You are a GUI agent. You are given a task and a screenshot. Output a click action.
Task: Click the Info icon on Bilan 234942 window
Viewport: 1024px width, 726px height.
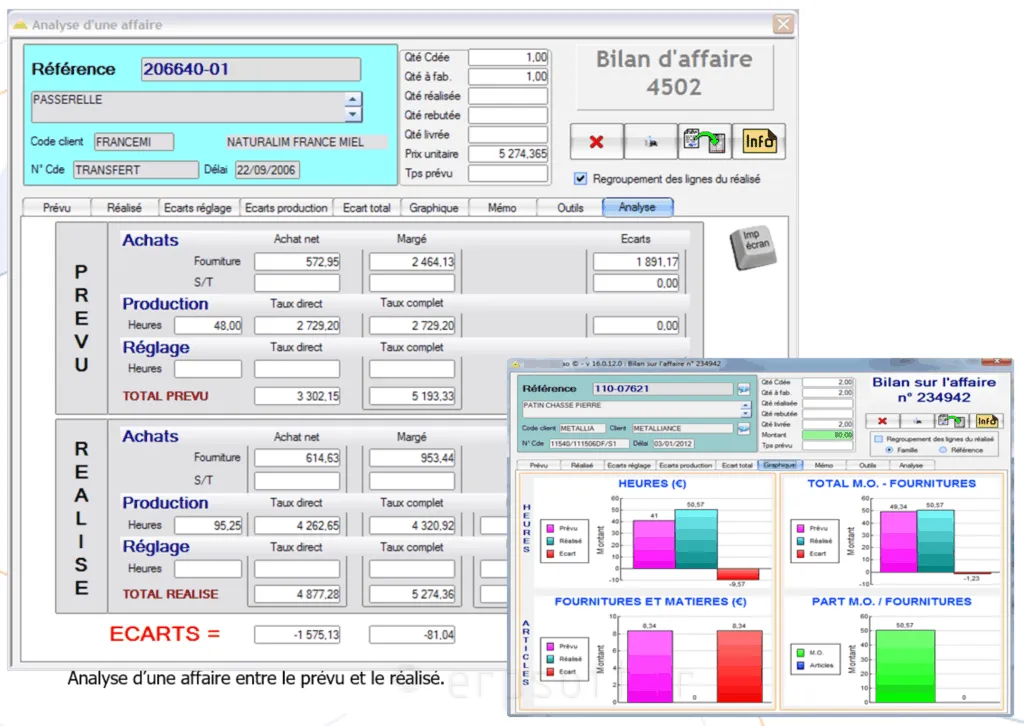point(988,421)
